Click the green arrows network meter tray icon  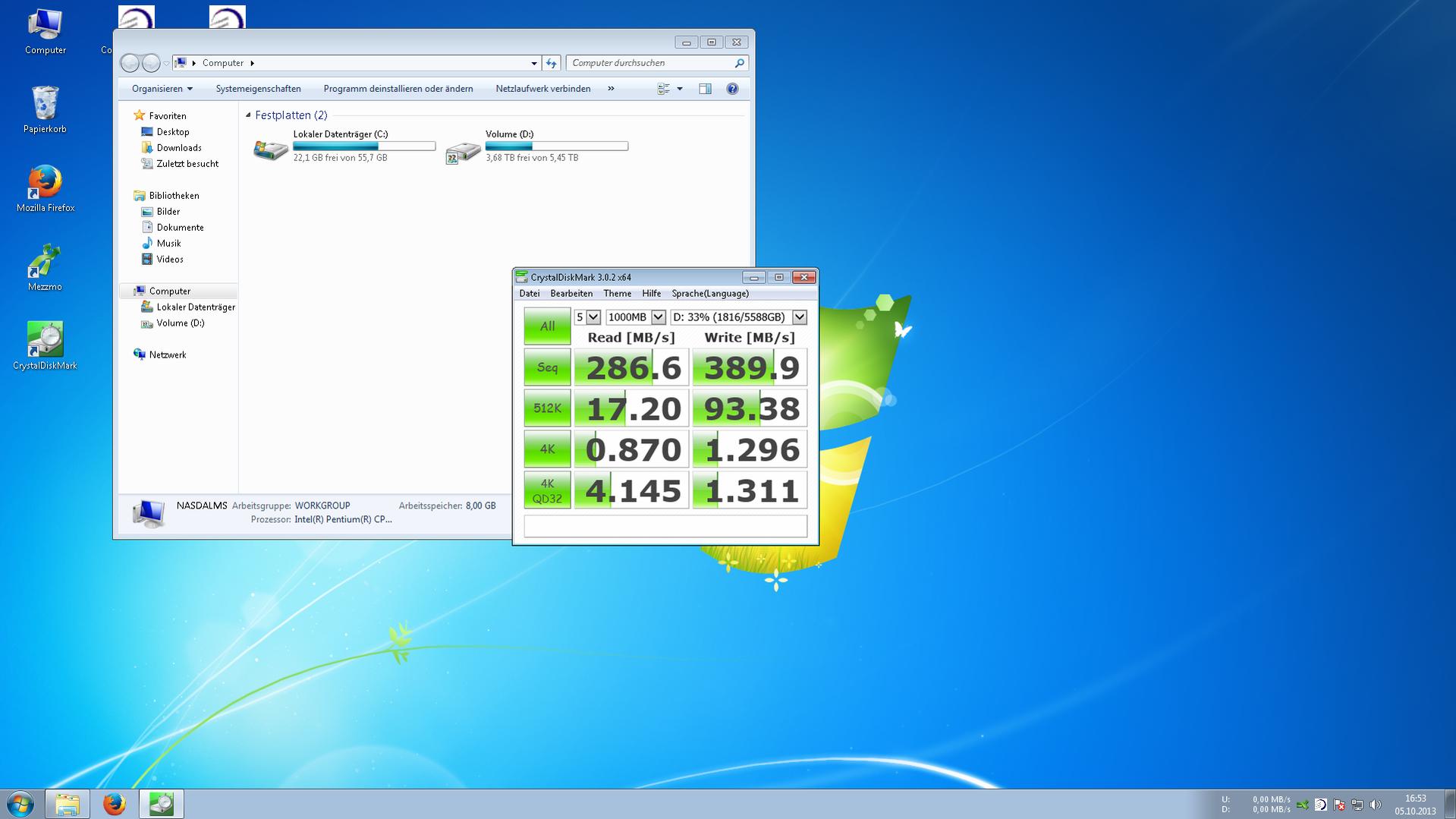coord(1303,805)
